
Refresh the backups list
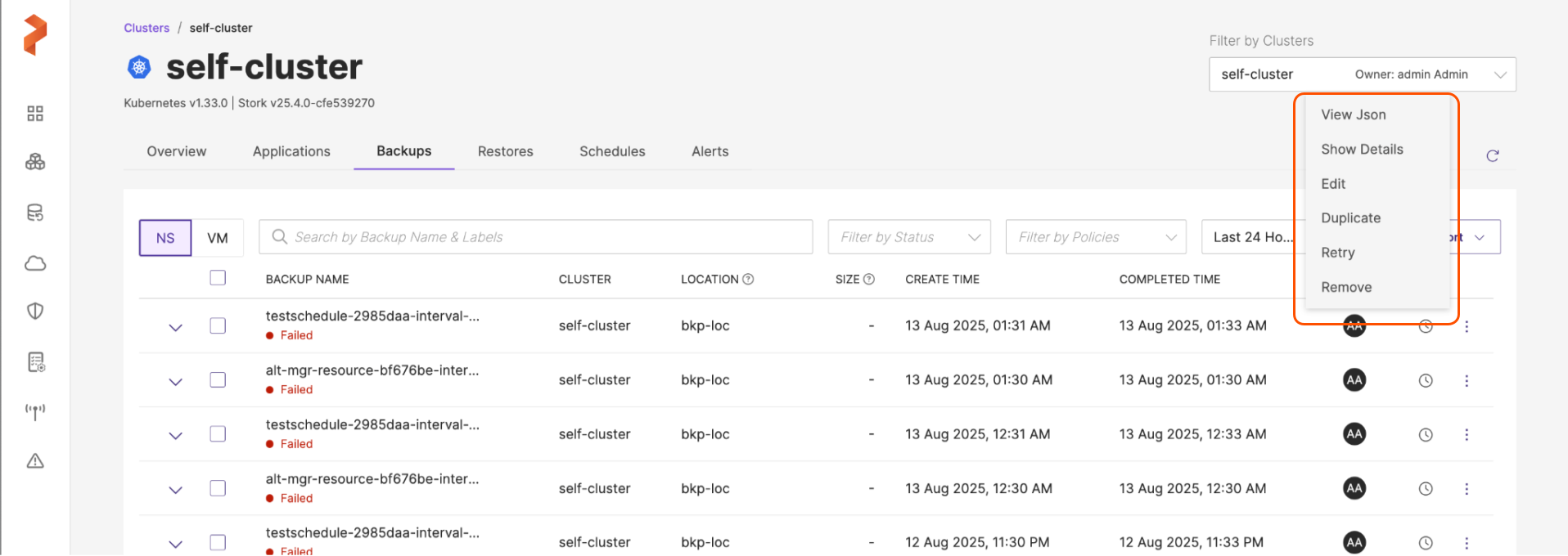(x=1492, y=156)
